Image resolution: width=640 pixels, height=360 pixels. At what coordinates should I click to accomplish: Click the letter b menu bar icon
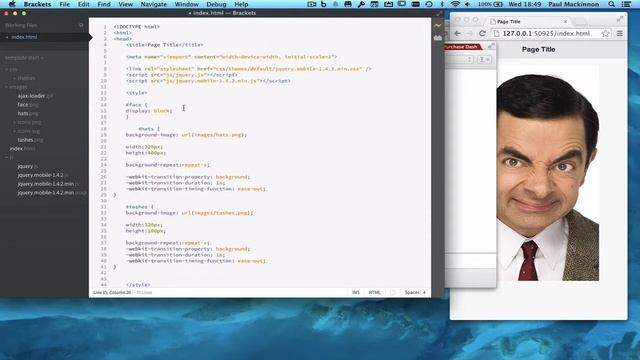coord(324,4)
